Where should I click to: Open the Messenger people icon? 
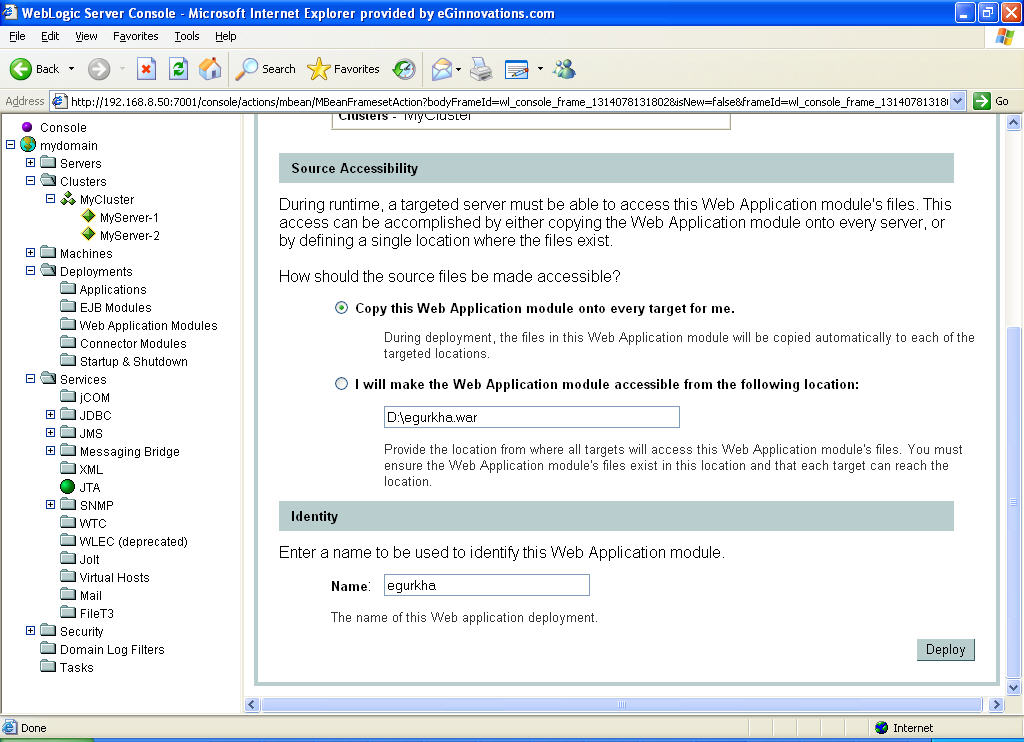(564, 69)
